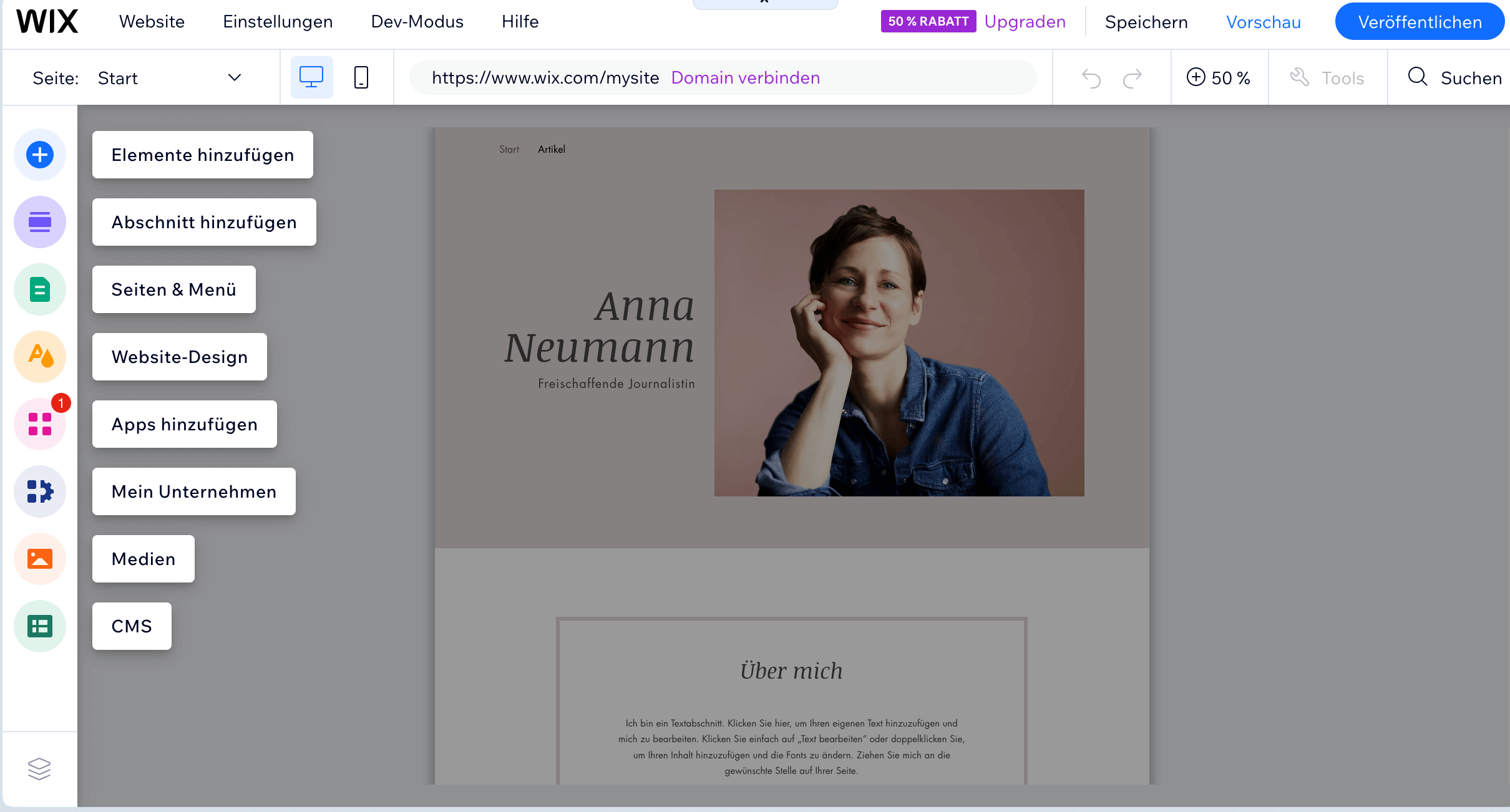Viewport: 1510px width, 812px height.
Task: Switch to desktop view icon
Action: [311, 77]
